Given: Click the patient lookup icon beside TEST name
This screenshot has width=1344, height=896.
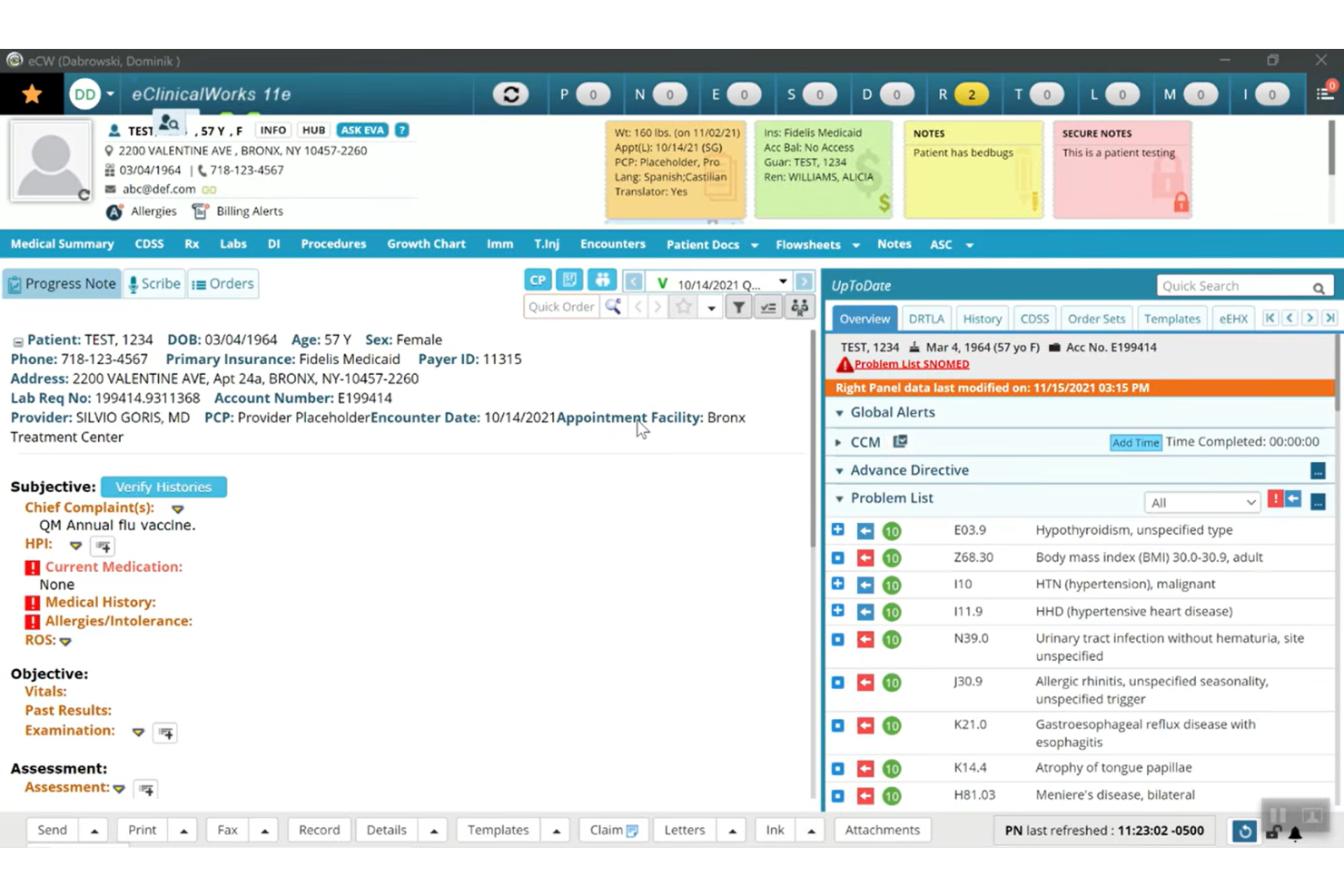Looking at the screenshot, I should click(x=168, y=123).
